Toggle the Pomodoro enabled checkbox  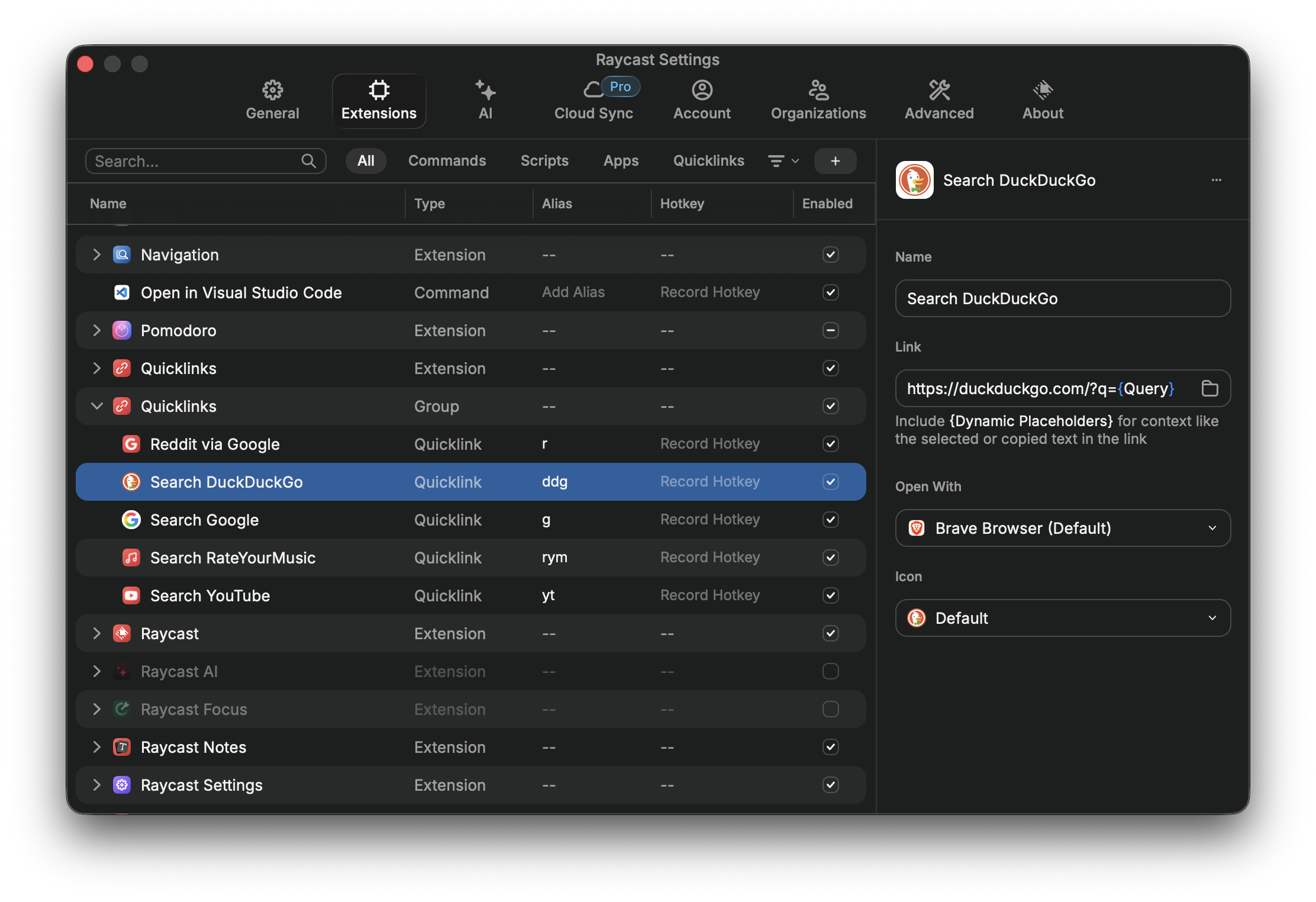830,330
